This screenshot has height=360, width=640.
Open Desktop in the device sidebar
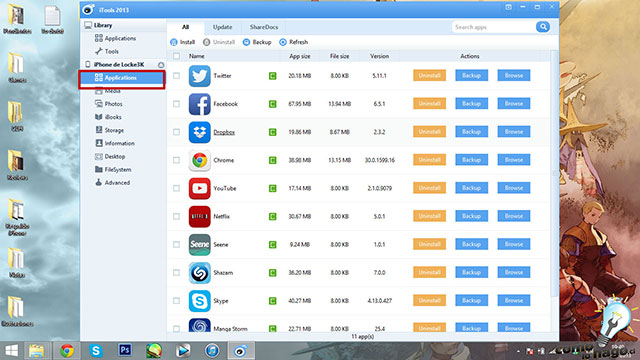(110, 156)
